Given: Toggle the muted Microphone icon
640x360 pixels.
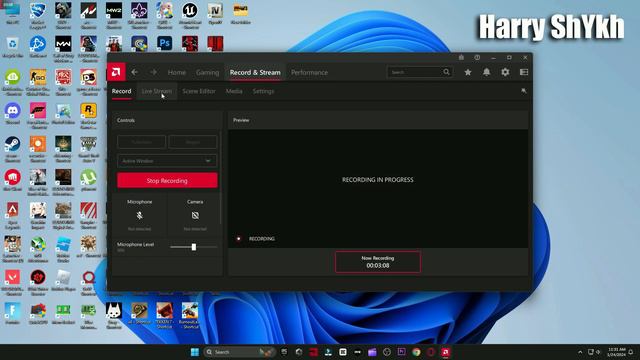Looking at the screenshot, I should click(140, 216).
